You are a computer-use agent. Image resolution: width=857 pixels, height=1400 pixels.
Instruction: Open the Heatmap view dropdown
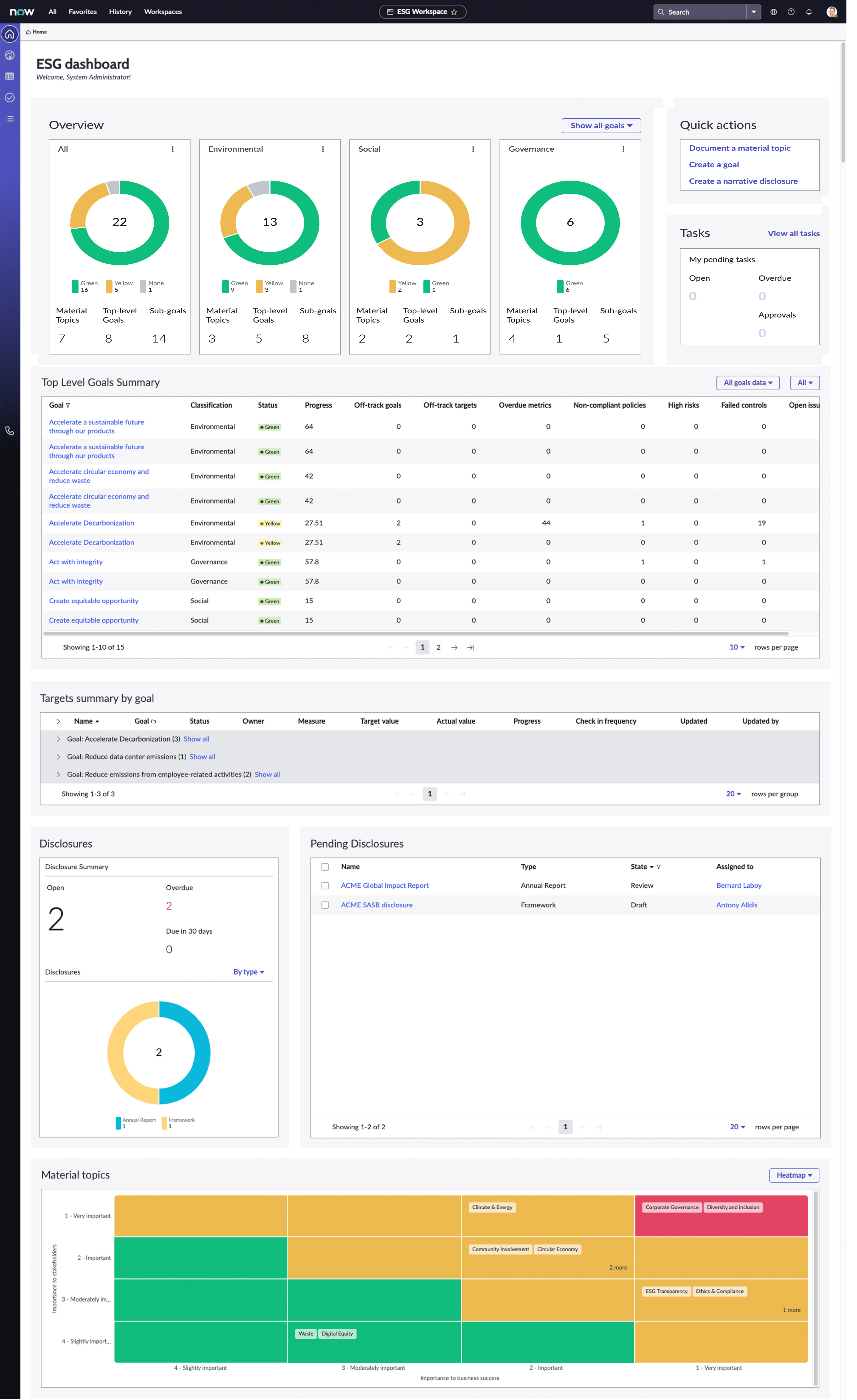(x=794, y=1176)
